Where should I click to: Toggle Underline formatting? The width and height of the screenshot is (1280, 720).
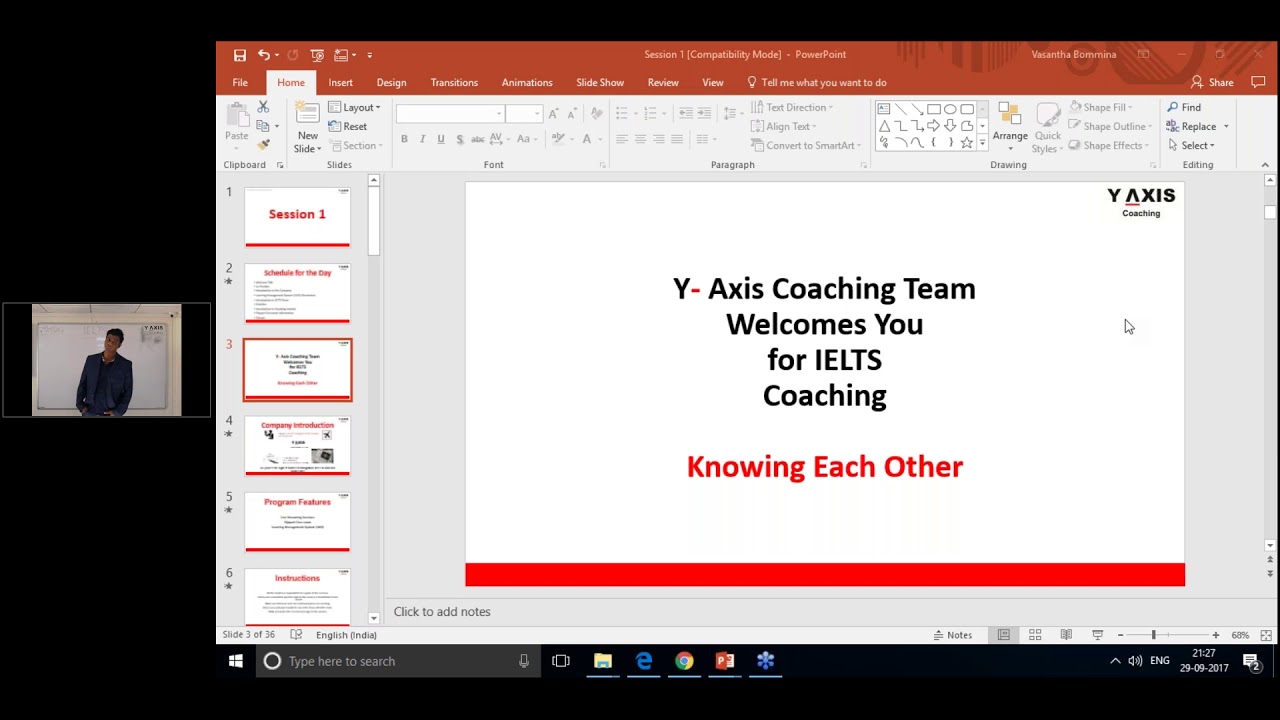(x=441, y=139)
